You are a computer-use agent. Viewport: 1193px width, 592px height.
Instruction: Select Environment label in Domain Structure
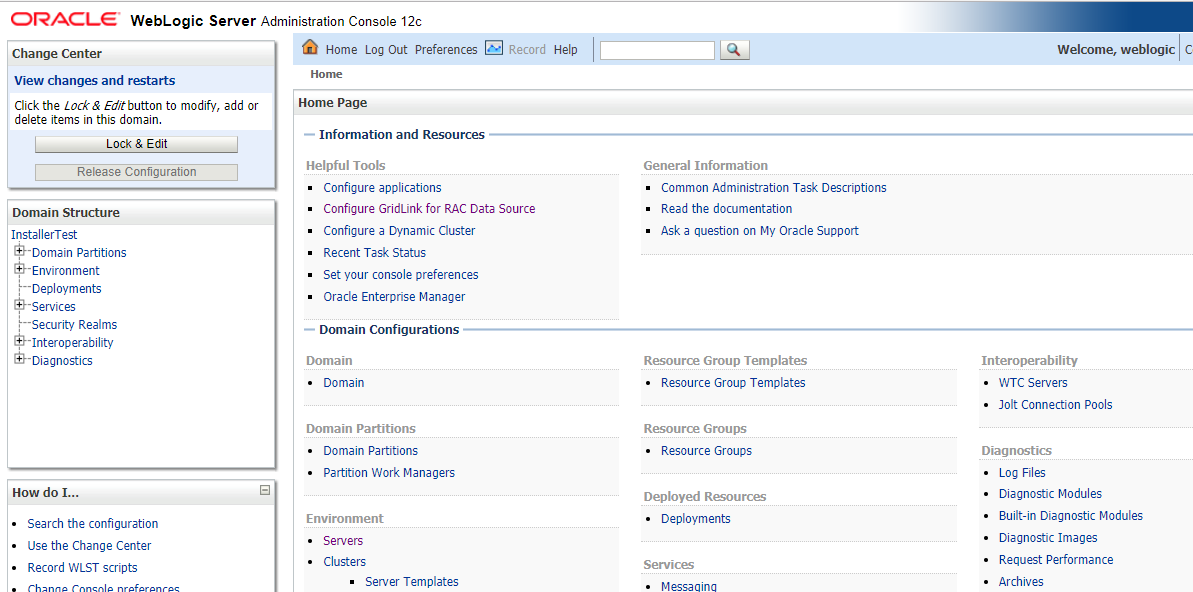(65, 270)
